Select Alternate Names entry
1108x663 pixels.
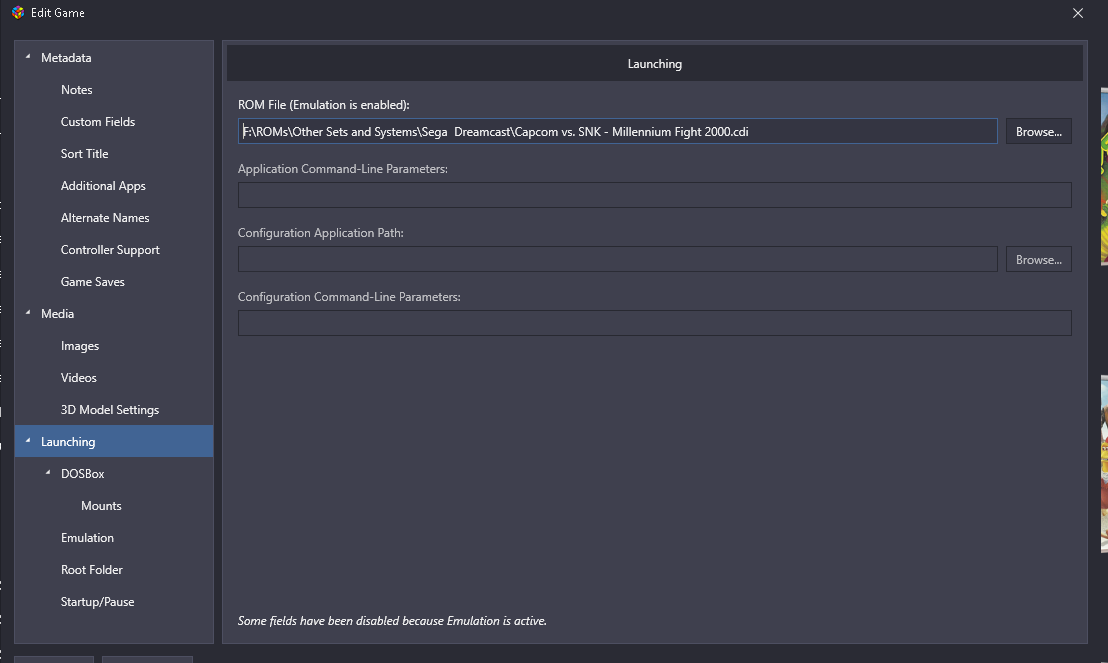105,218
